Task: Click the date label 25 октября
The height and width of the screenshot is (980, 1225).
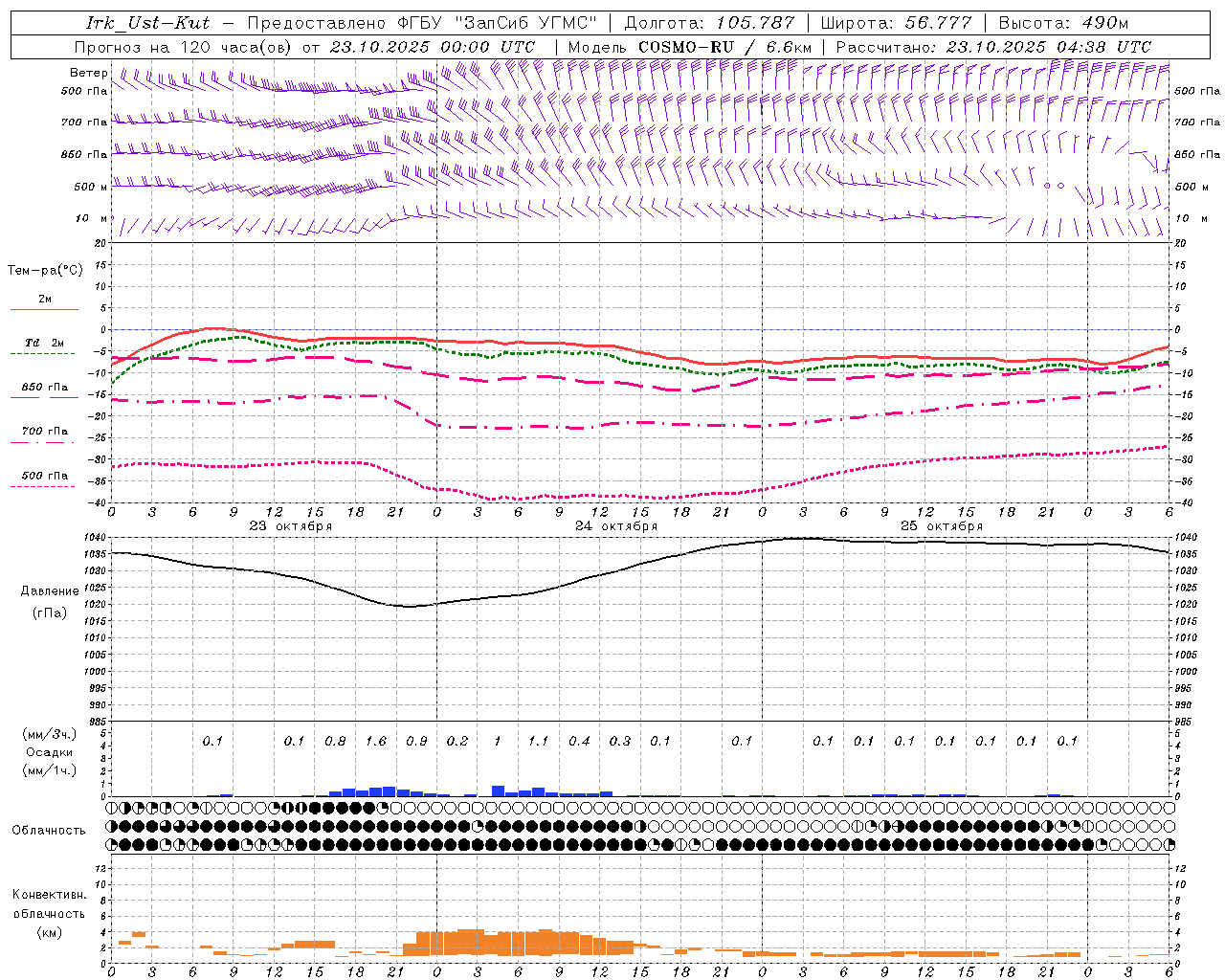Action: 942,525
